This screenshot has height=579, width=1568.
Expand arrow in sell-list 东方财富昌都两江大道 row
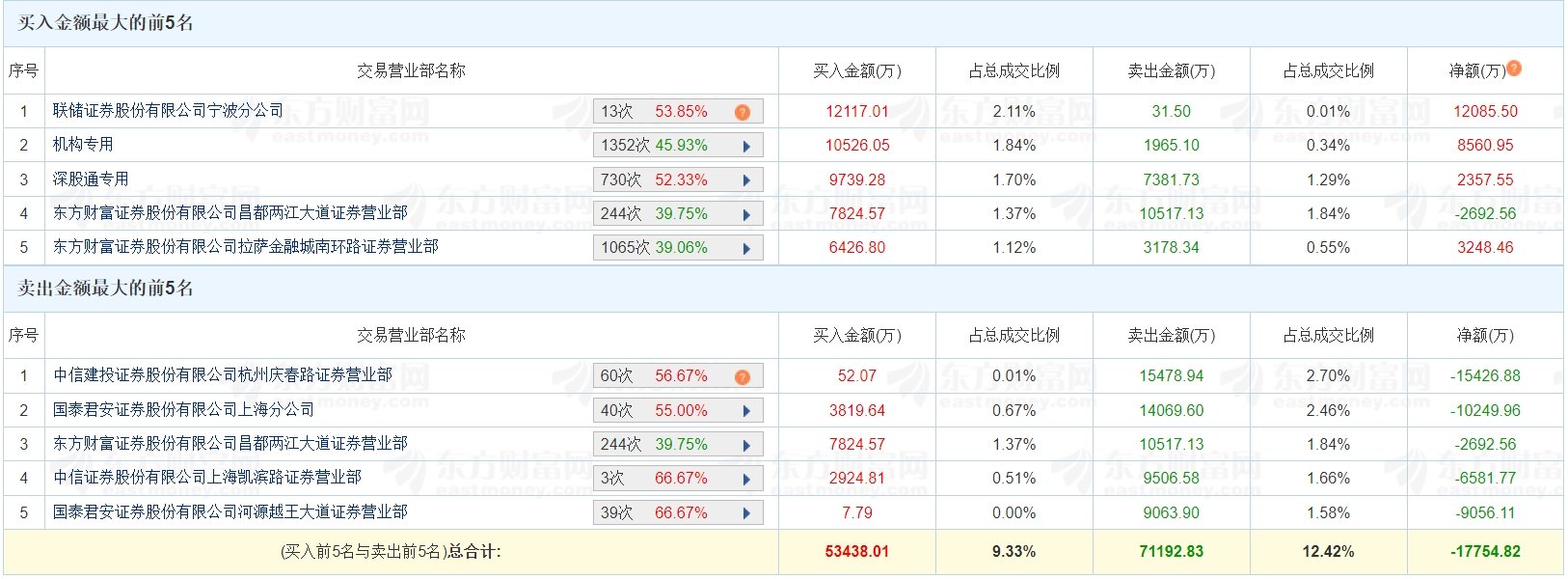746,445
